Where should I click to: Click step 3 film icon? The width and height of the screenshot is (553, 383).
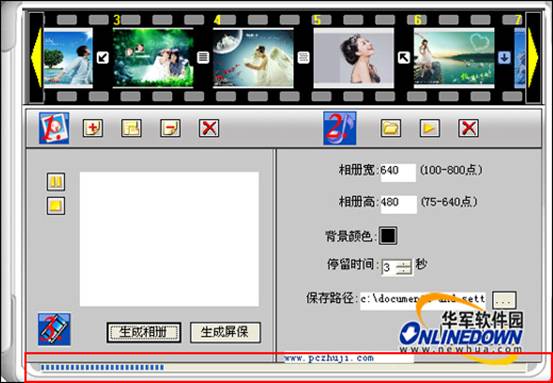pos(54,329)
